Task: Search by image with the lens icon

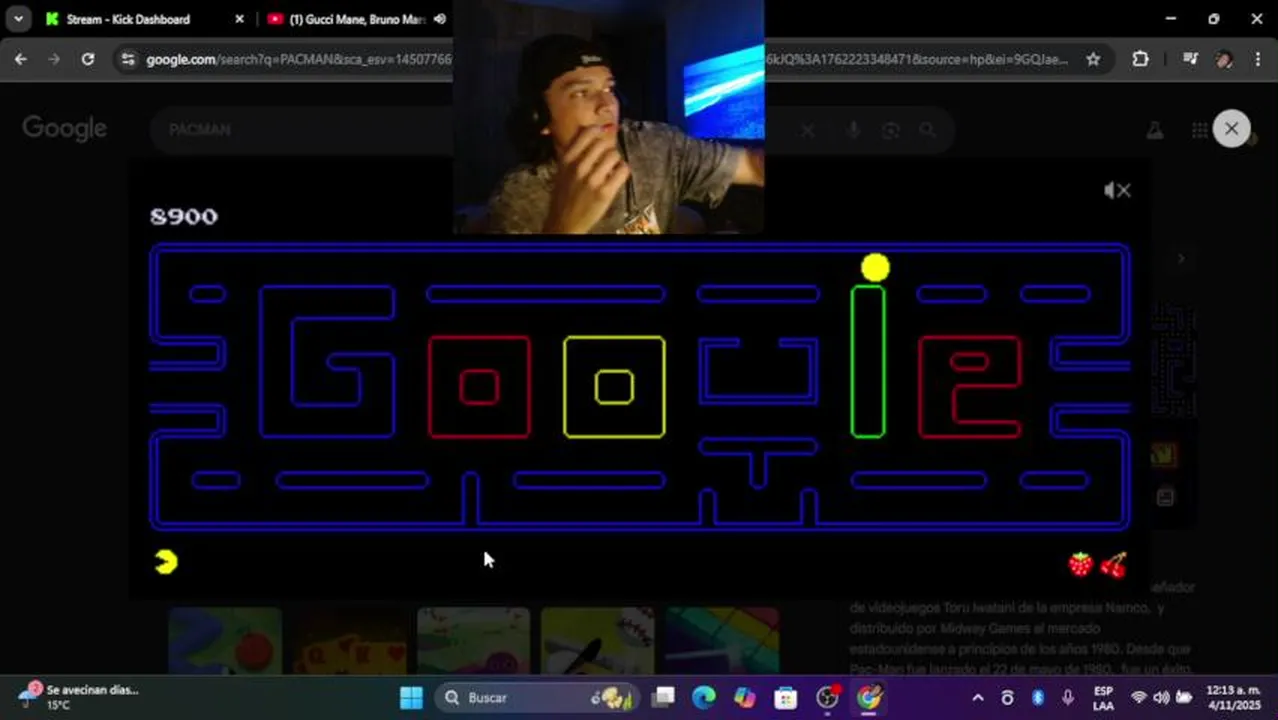Action: [891, 130]
